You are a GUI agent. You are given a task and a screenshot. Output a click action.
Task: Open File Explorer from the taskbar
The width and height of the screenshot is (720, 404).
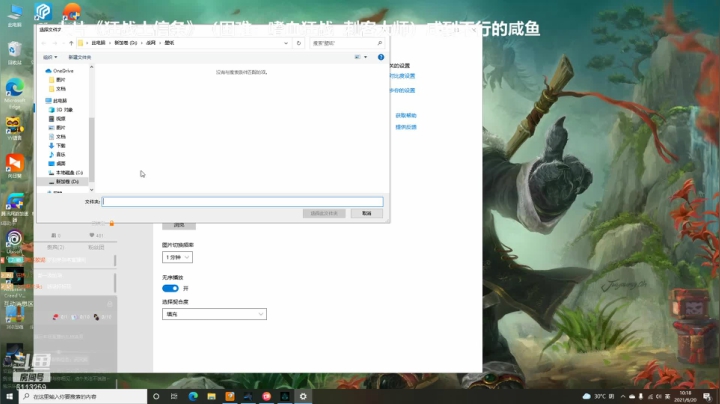[211, 396]
